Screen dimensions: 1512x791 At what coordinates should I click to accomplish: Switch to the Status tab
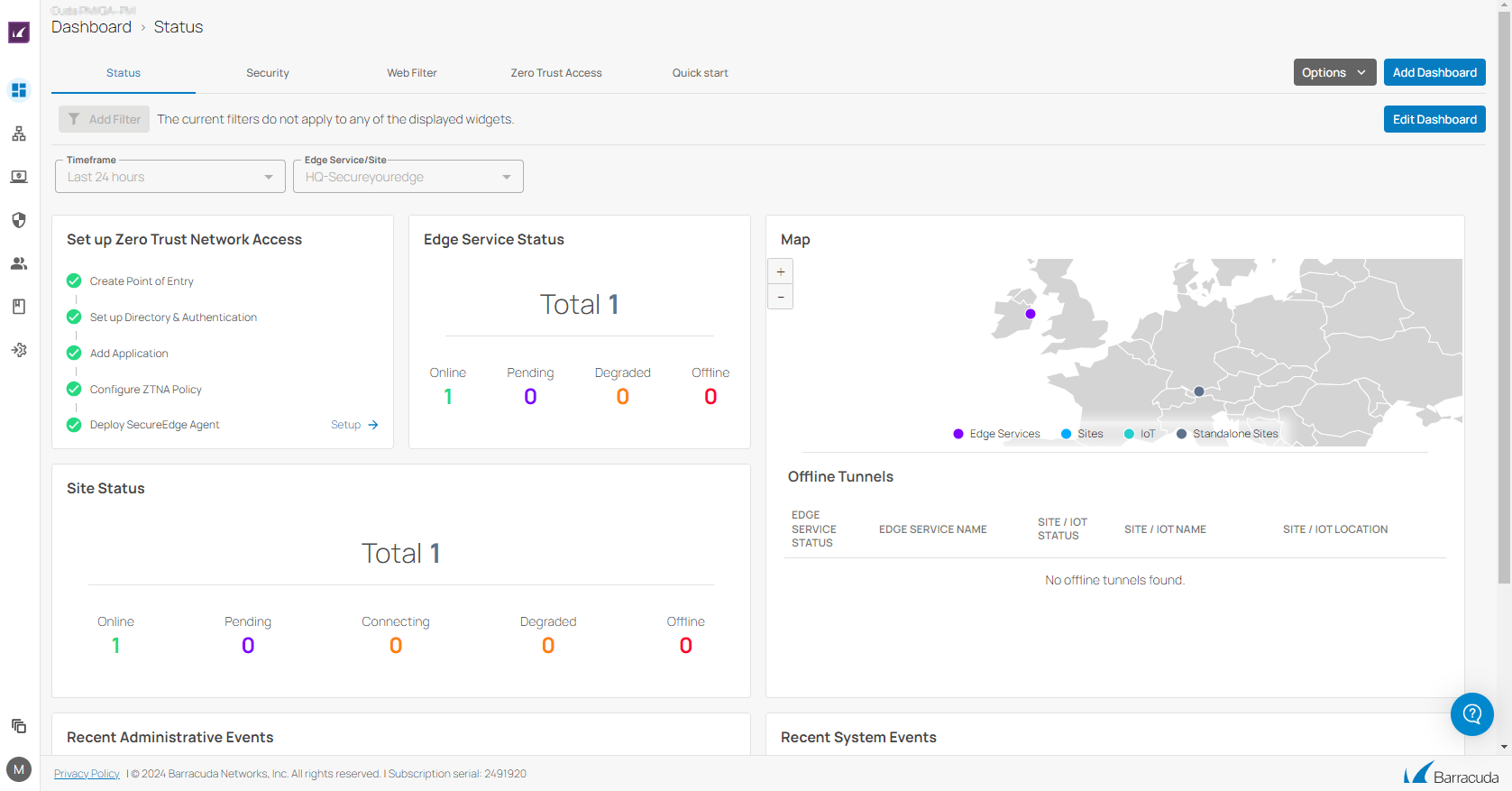[x=124, y=73]
